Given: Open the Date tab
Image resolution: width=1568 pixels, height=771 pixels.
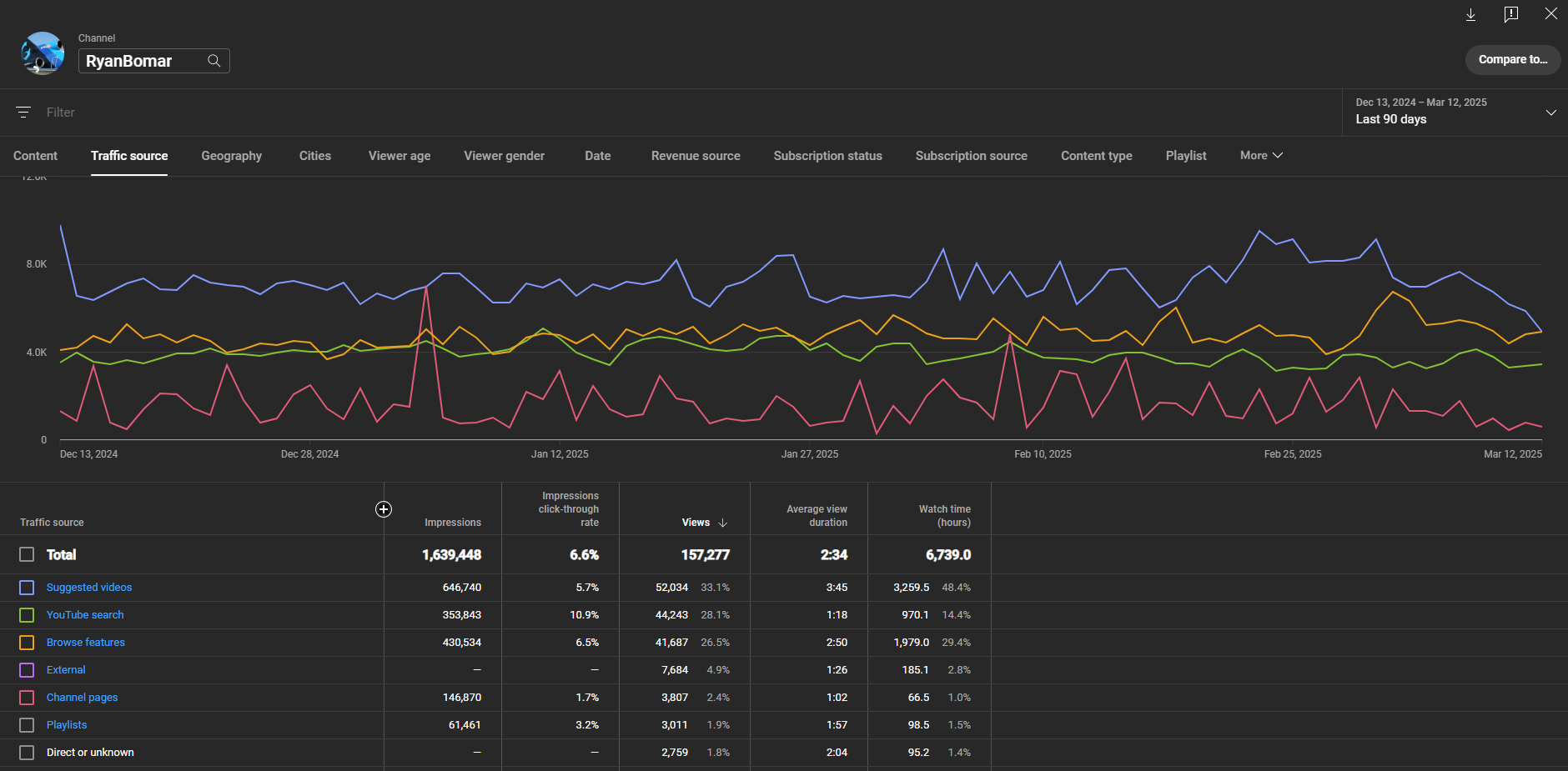Looking at the screenshot, I should coord(598,156).
